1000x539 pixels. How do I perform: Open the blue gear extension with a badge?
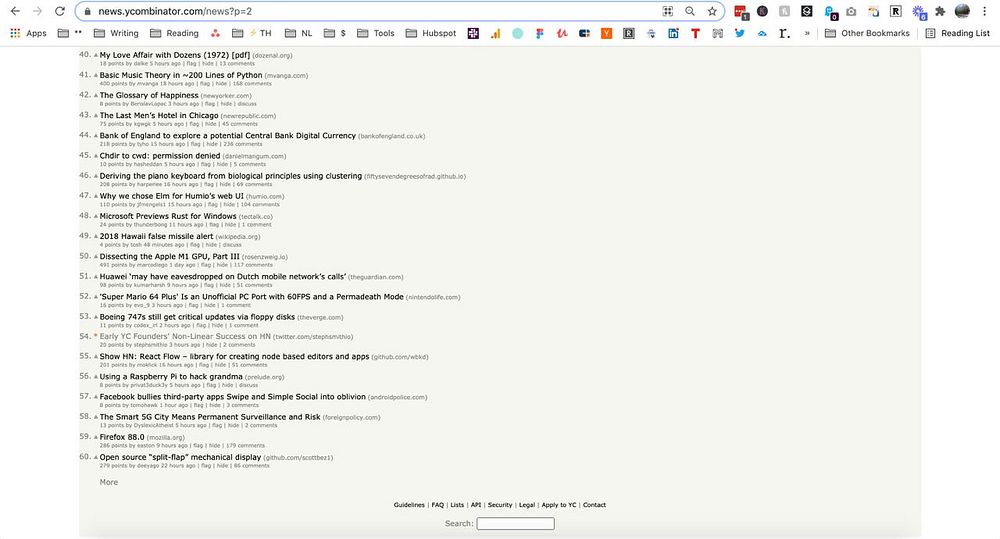918,11
